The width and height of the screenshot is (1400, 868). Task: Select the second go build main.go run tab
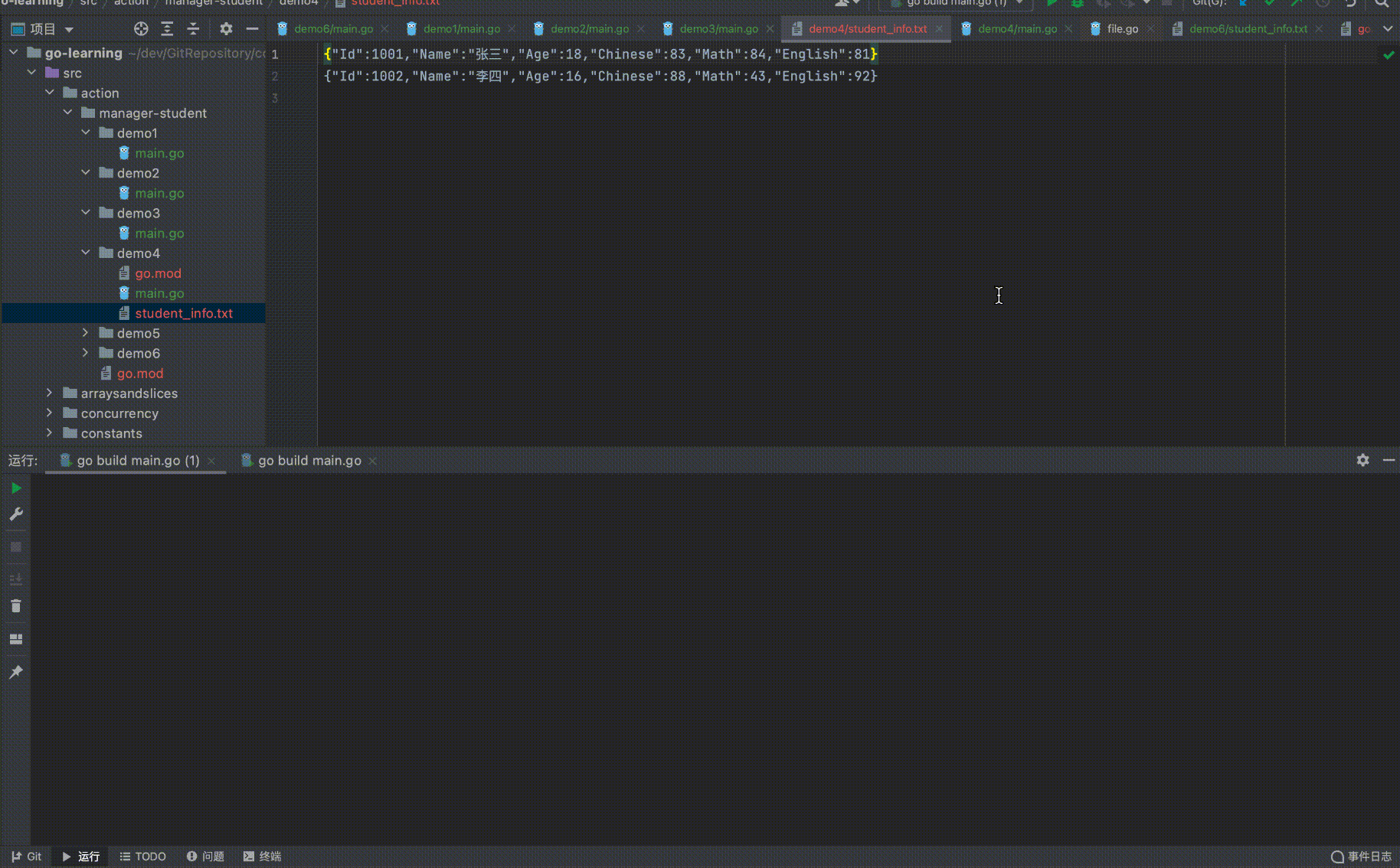coord(309,461)
